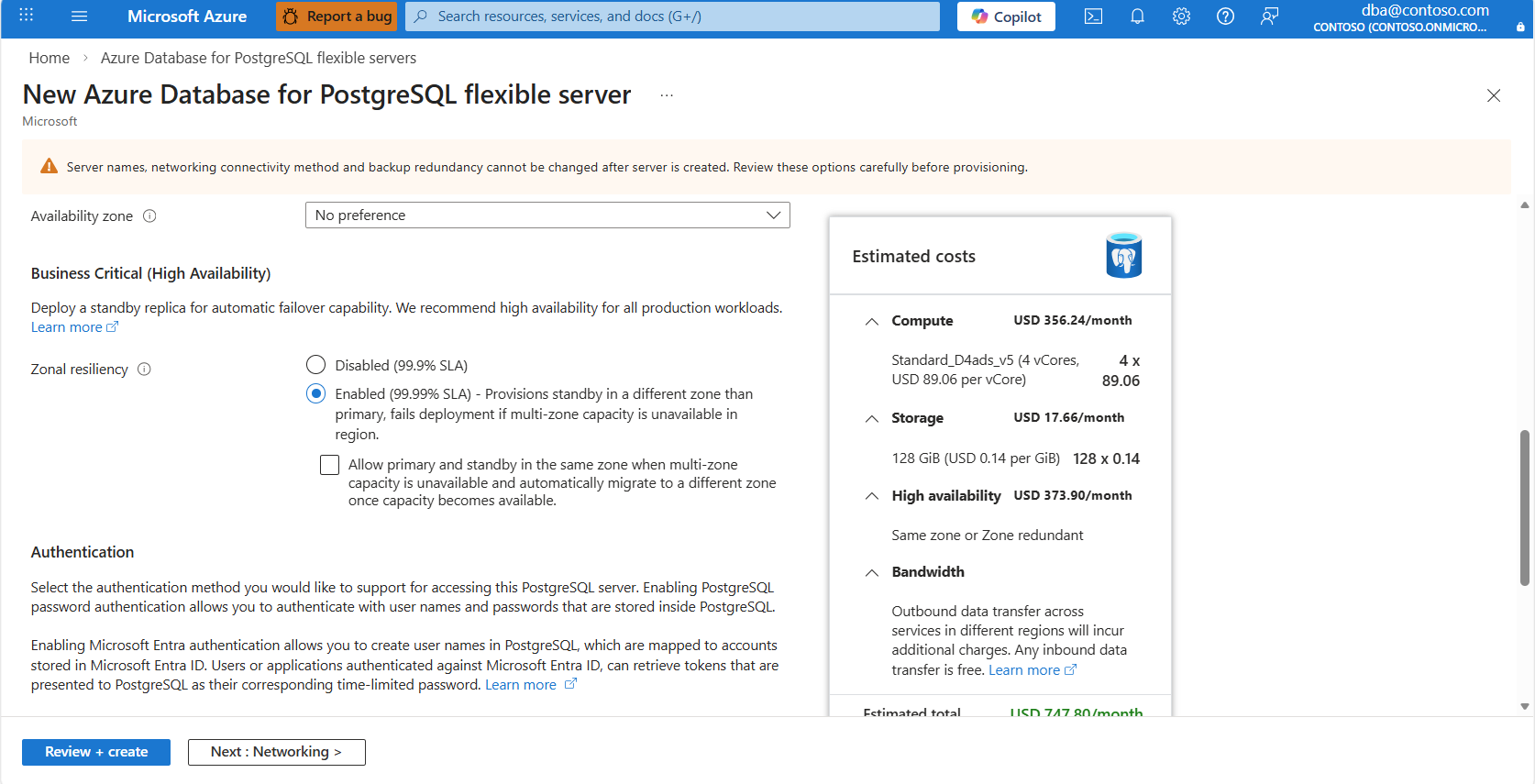1535x784 pixels.
Task: Click the Feedback icon in header
Action: (1269, 17)
